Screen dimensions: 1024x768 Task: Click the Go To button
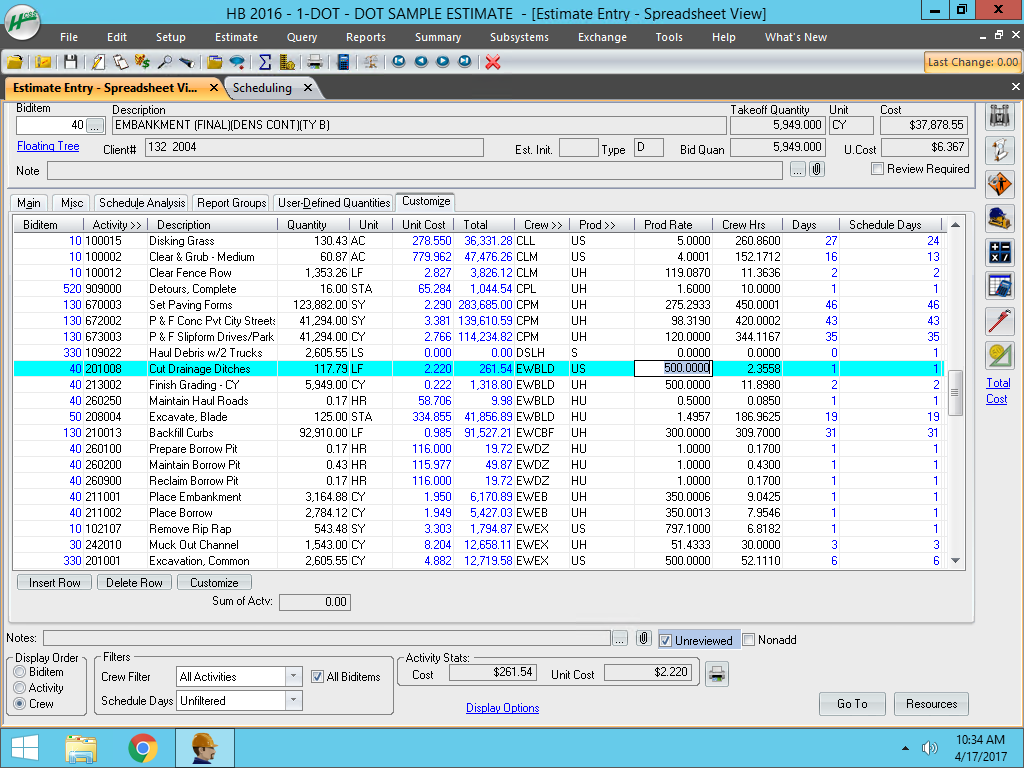[852, 704]
